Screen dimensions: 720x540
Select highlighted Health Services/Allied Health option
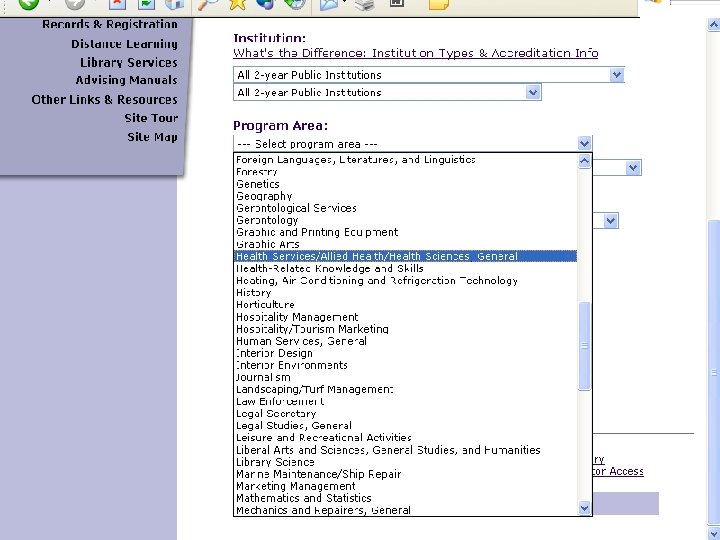point(405,256)
